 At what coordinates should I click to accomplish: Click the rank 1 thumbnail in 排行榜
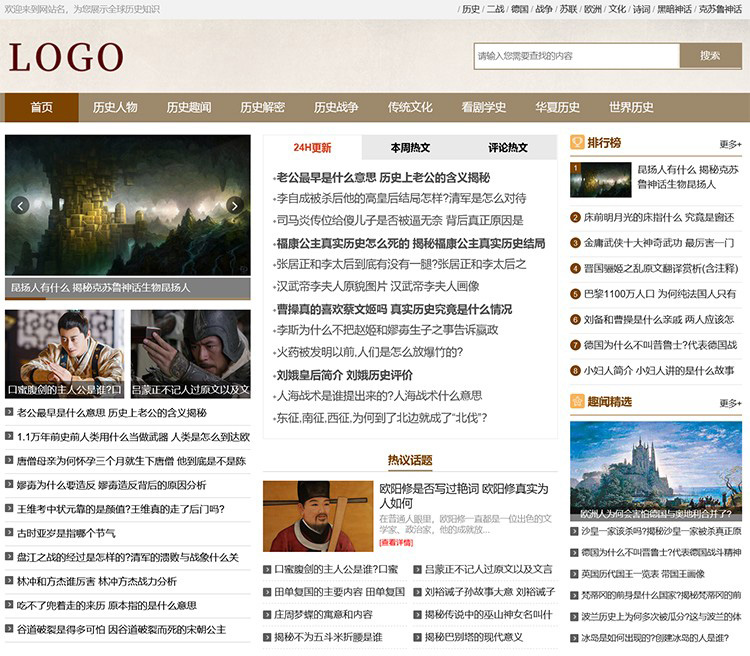click(x=601, y=180)
